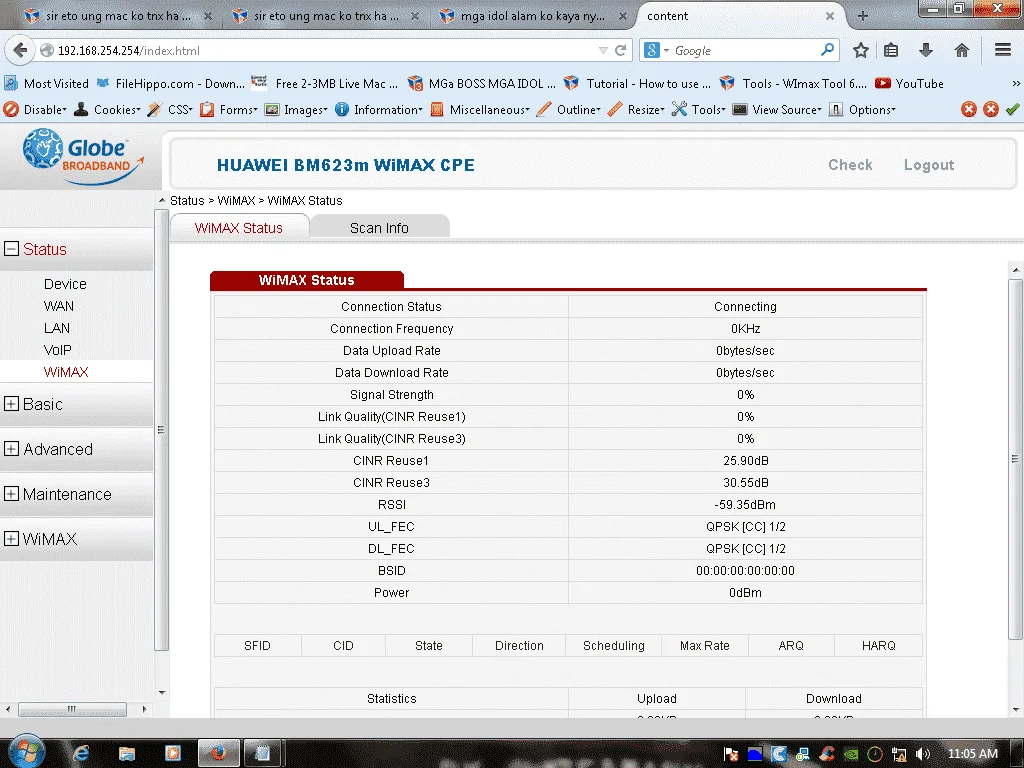
Task: Click the BSID value 00:00:00:00:00:00
Action: point(745,571)
